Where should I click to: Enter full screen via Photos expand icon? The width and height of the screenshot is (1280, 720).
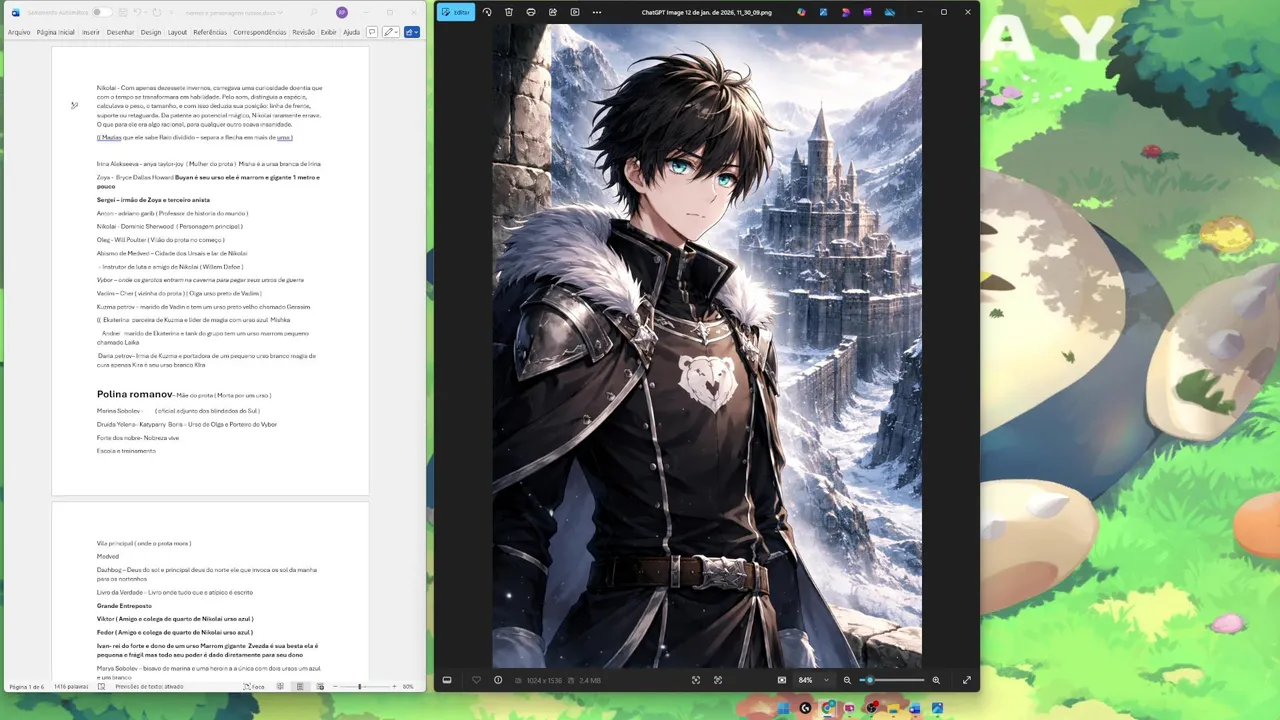[967, 680]
